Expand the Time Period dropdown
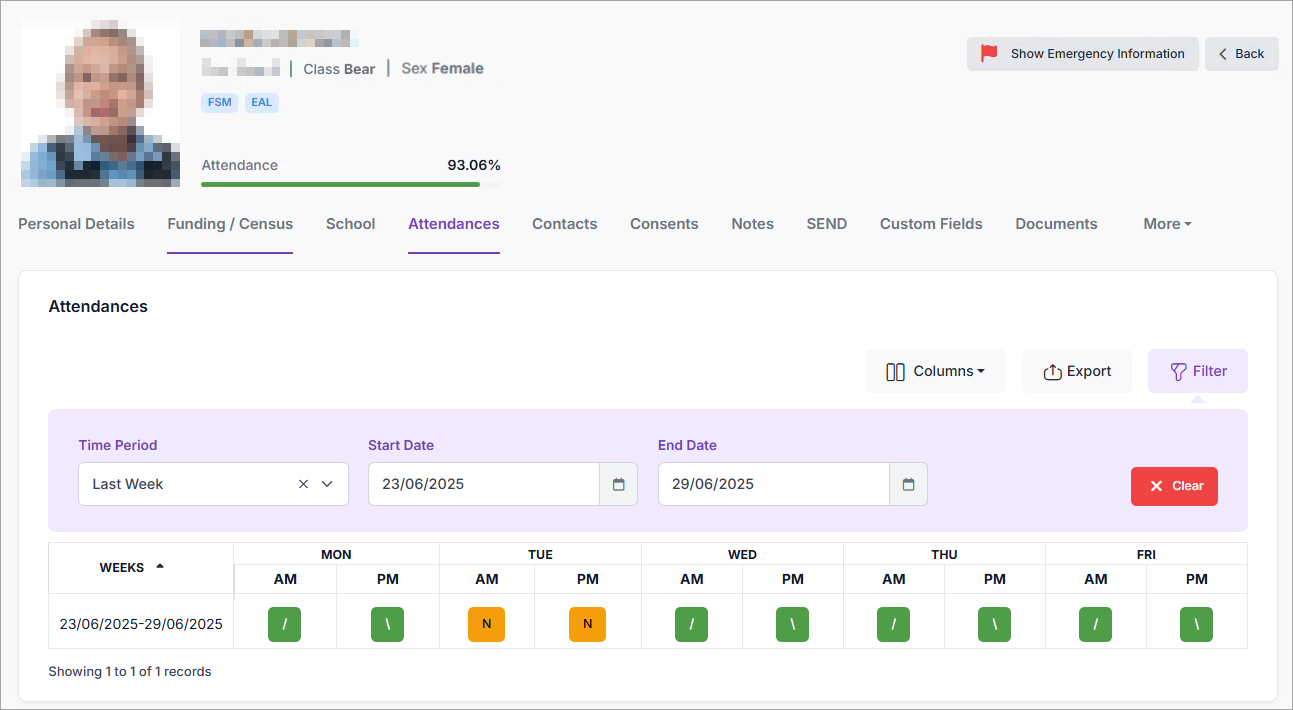The height and width of the screenshot is (710, 1293). coord(327,484)
